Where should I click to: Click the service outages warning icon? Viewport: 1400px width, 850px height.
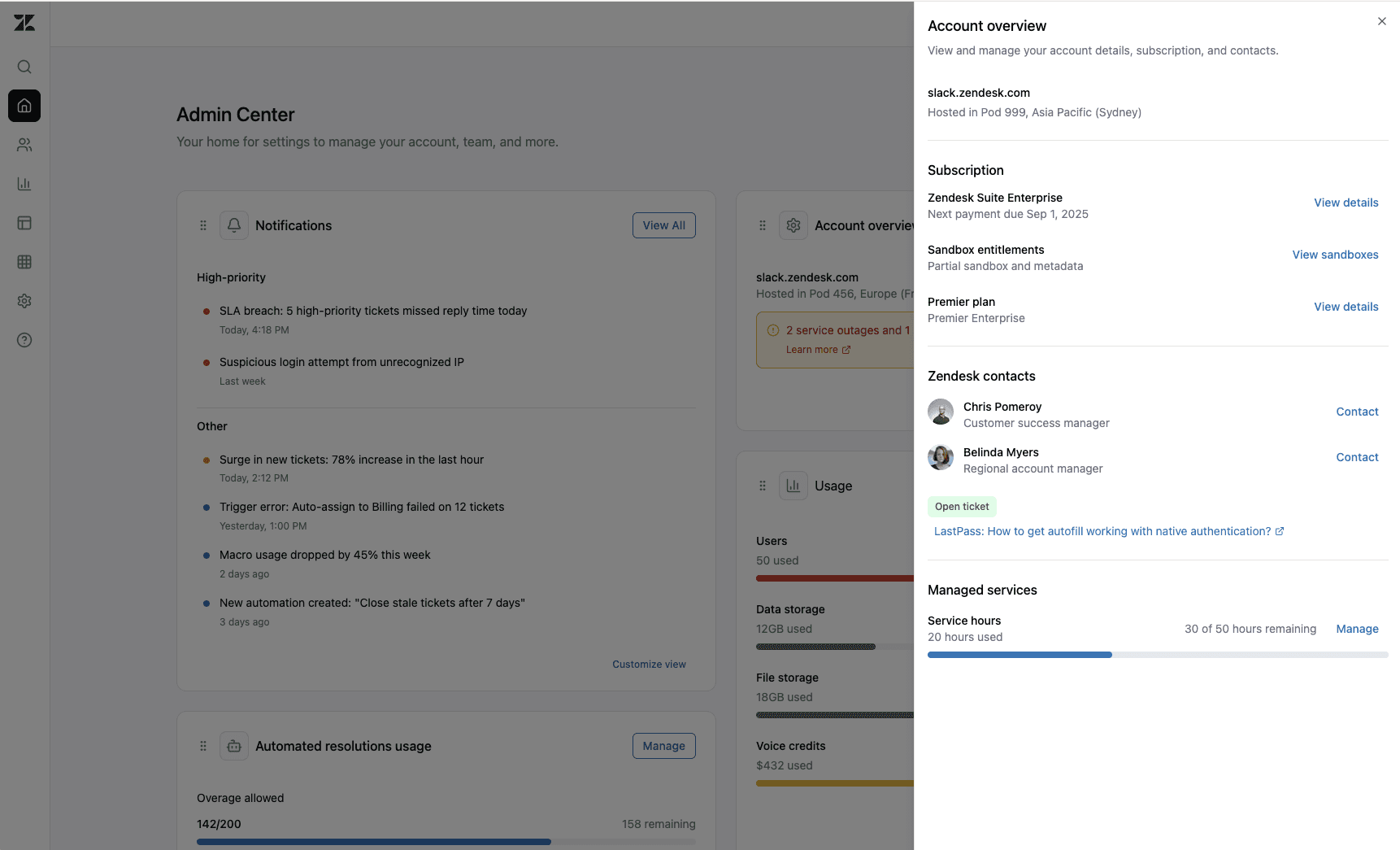point(773,330)
